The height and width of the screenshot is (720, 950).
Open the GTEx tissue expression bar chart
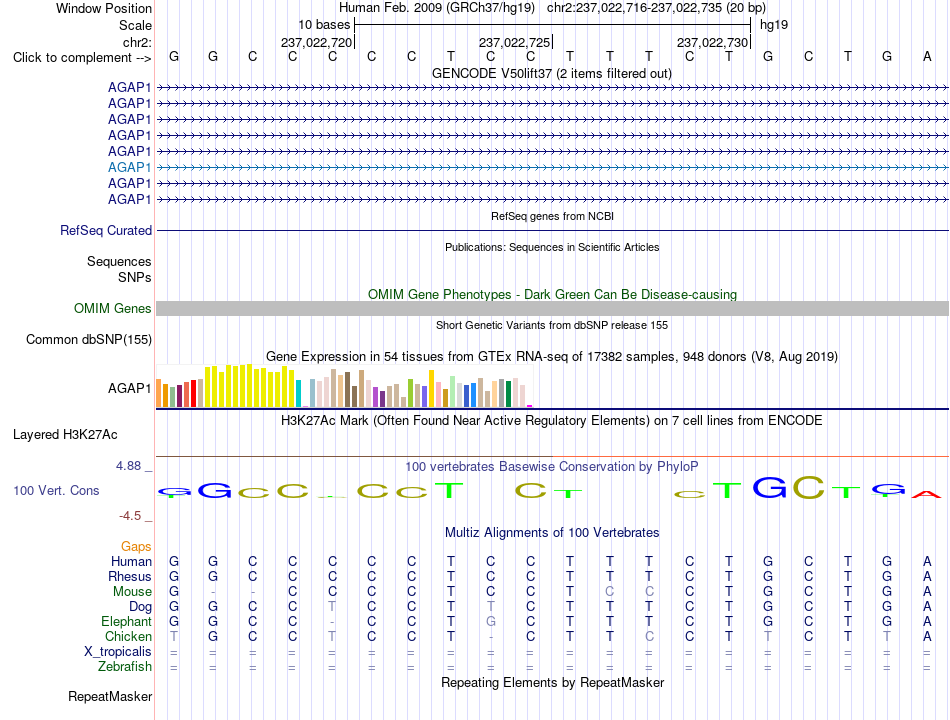tap(344, 385)
